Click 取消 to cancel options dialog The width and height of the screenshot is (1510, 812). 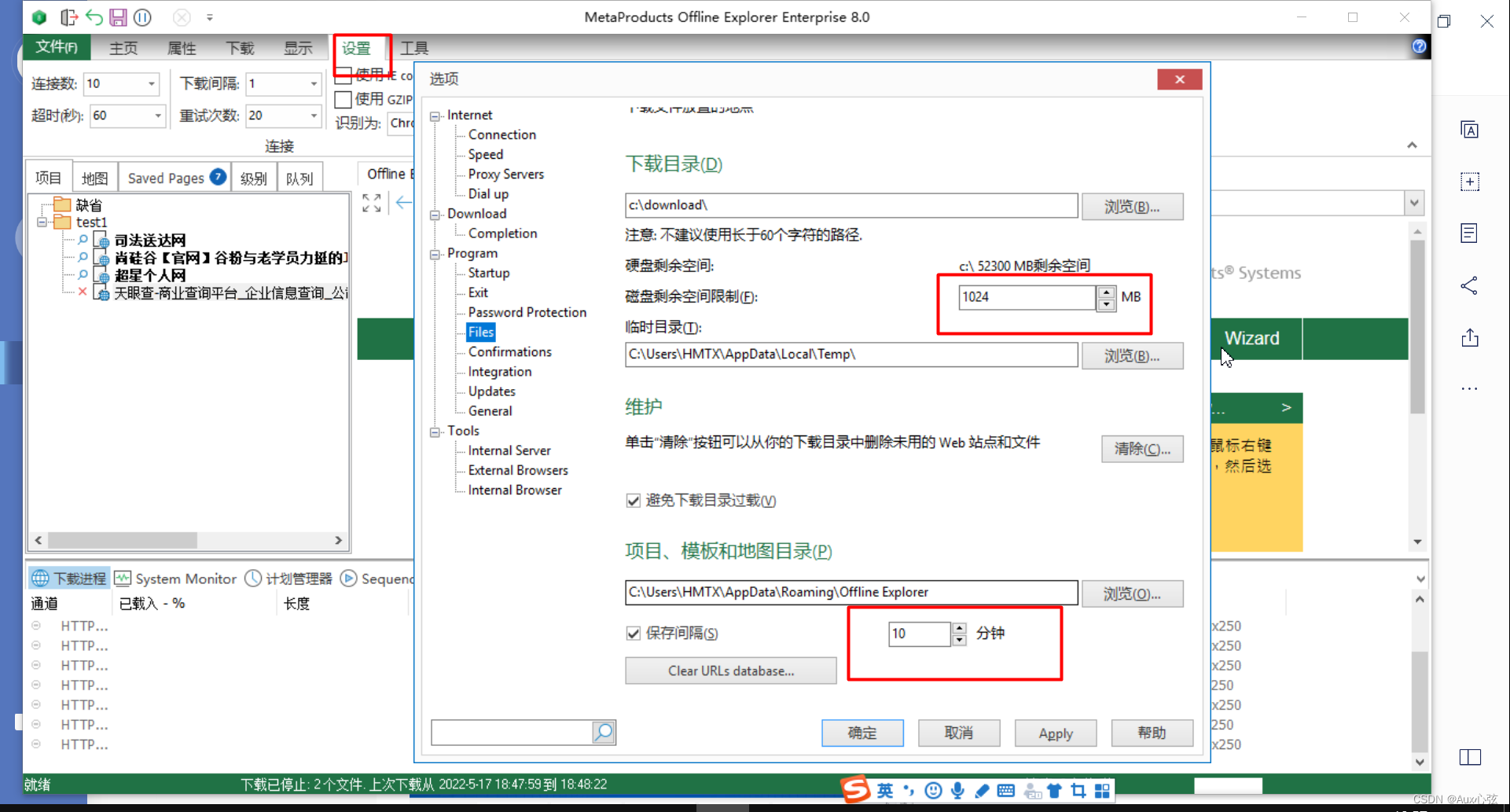(x=959, y=733)
